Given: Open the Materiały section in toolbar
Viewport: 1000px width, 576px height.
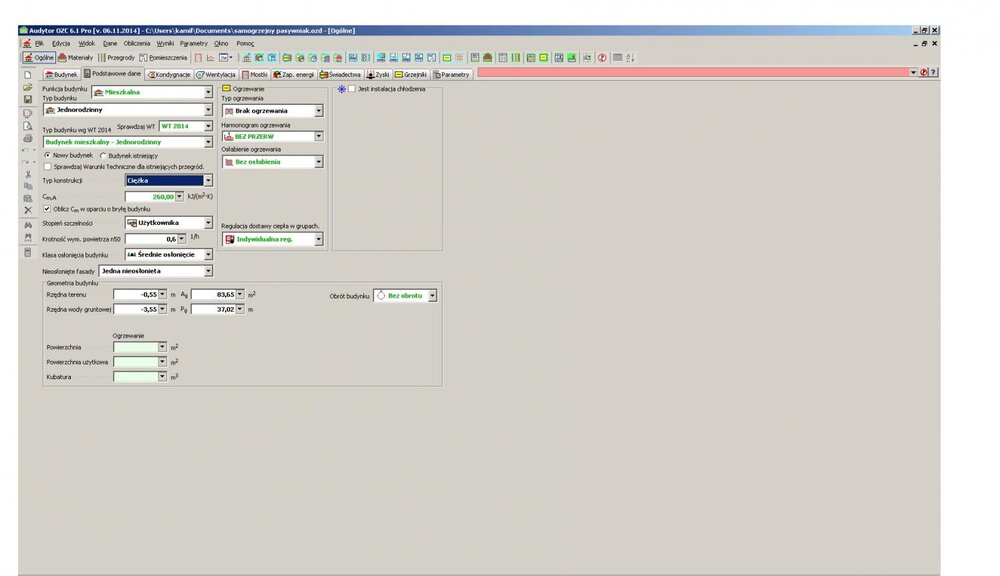Looking at the screenshot, I should click(77, 58).
